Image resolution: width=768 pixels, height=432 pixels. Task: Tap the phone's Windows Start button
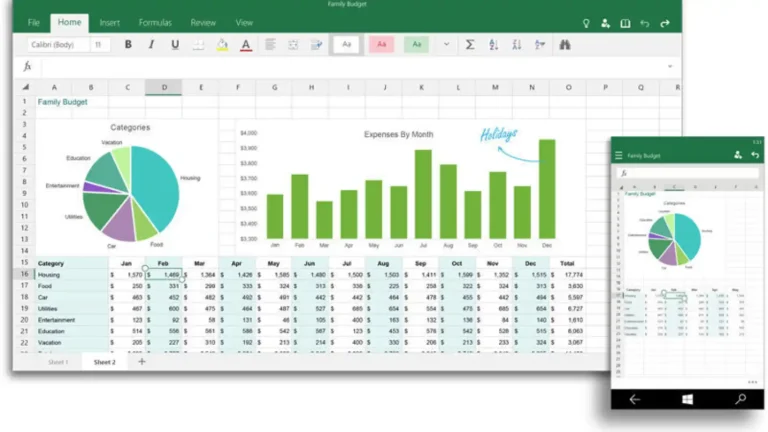point(688,399)
